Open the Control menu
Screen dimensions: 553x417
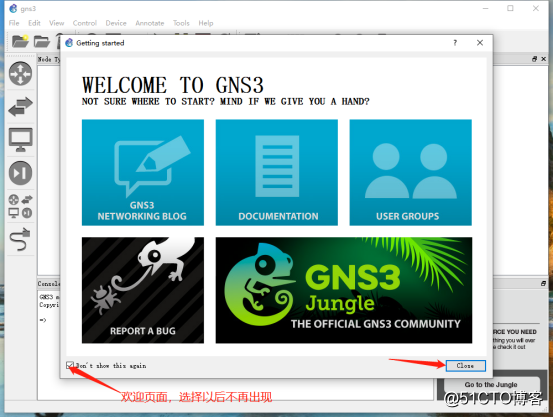[85, 23]
